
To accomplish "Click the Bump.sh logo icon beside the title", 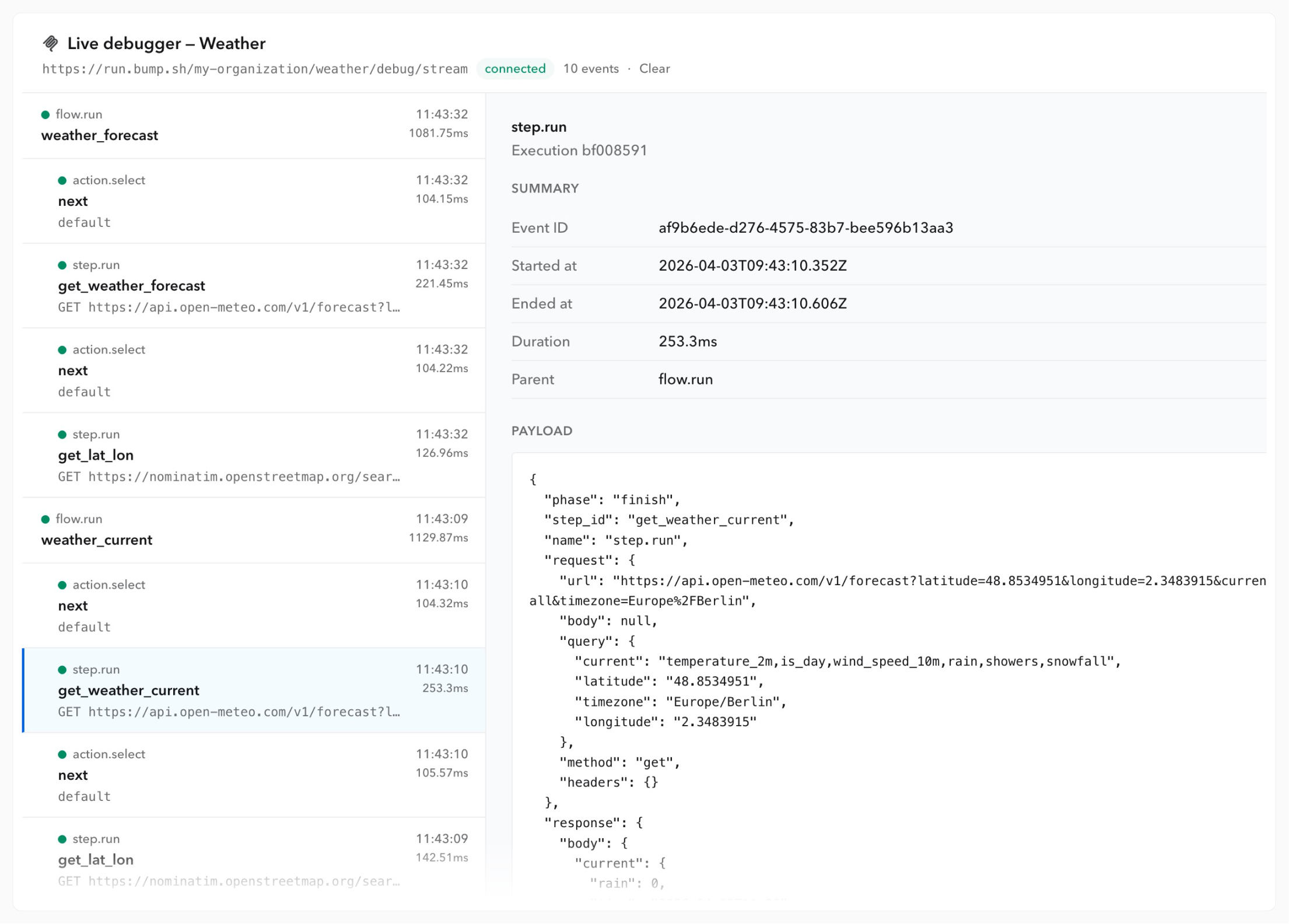I will tap(51, 43).
